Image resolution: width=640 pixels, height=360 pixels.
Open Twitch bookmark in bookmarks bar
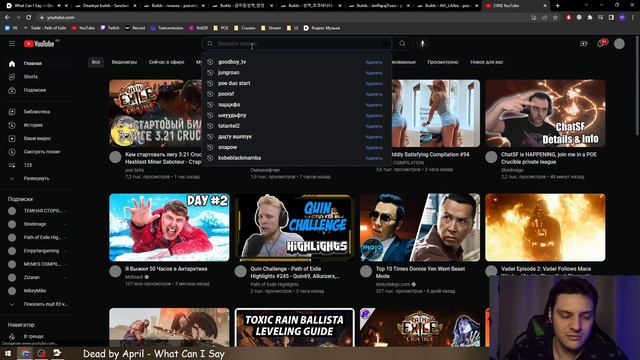click(110, 28)
